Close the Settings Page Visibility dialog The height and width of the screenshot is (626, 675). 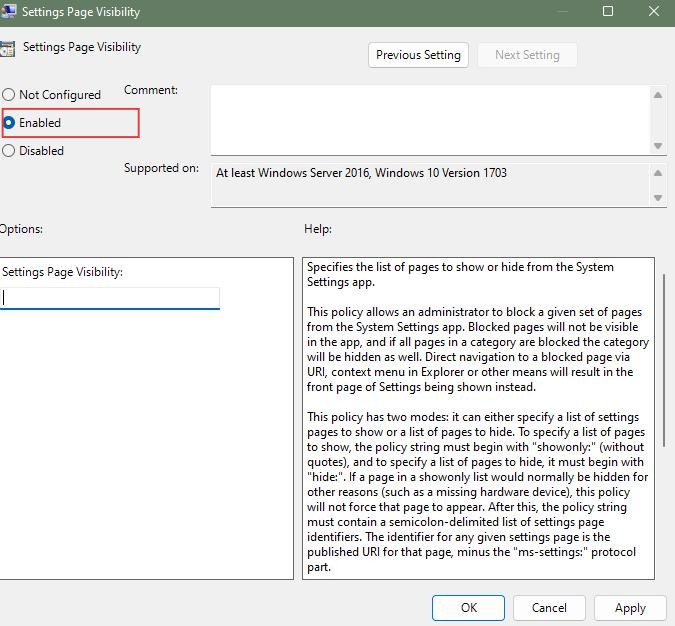click(653, 12)
